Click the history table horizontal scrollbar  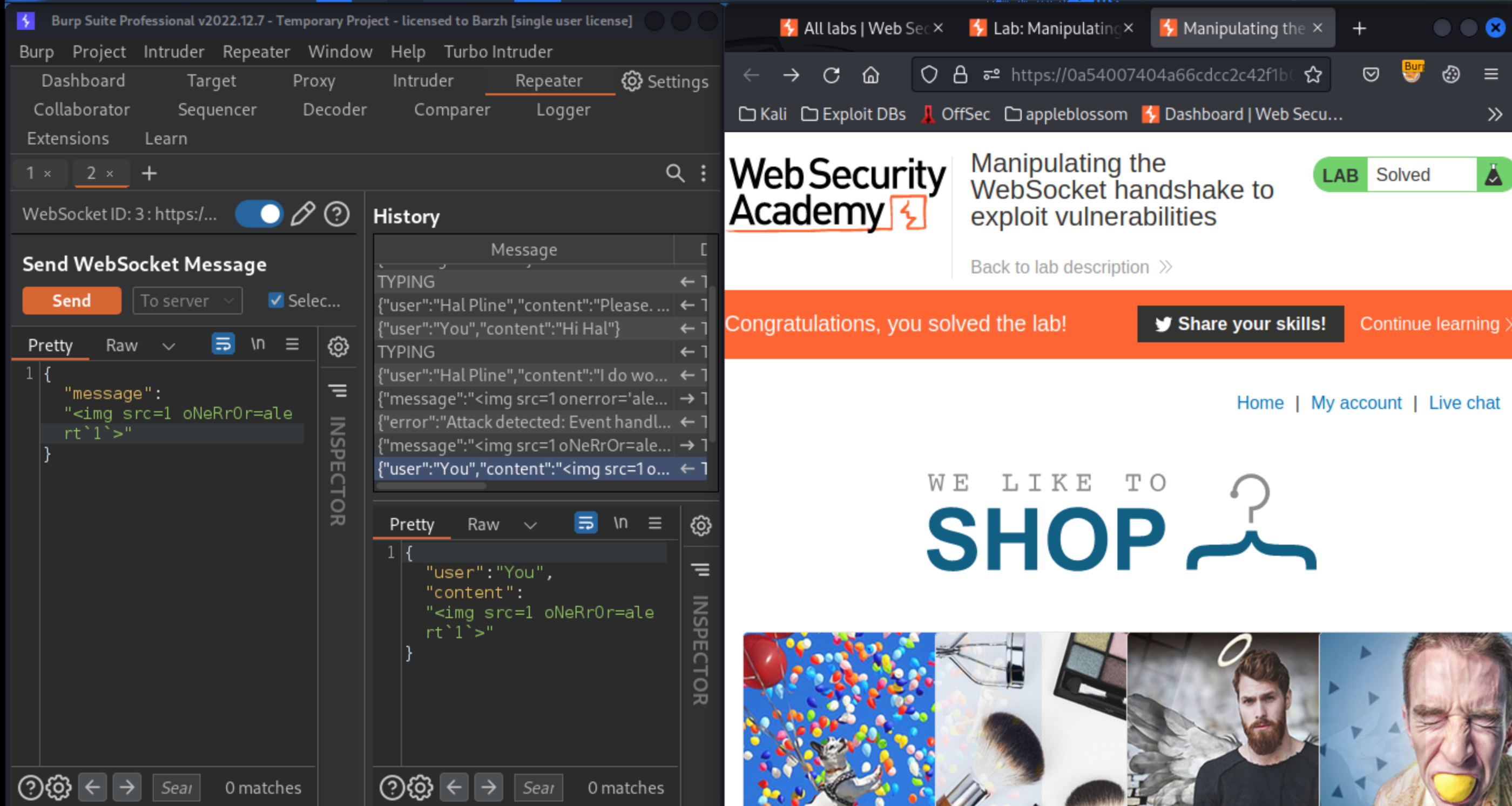[431, 486]
